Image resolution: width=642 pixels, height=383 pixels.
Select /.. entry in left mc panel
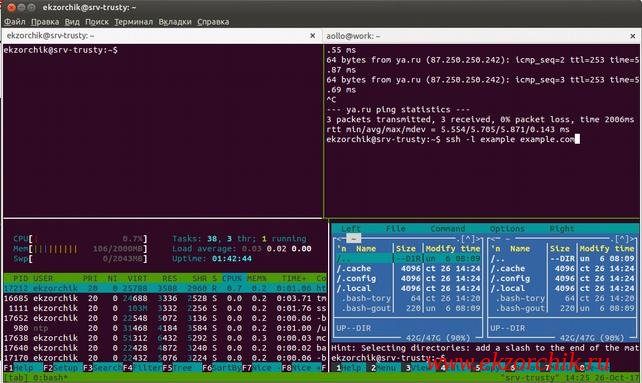click(x=407, y=258)
